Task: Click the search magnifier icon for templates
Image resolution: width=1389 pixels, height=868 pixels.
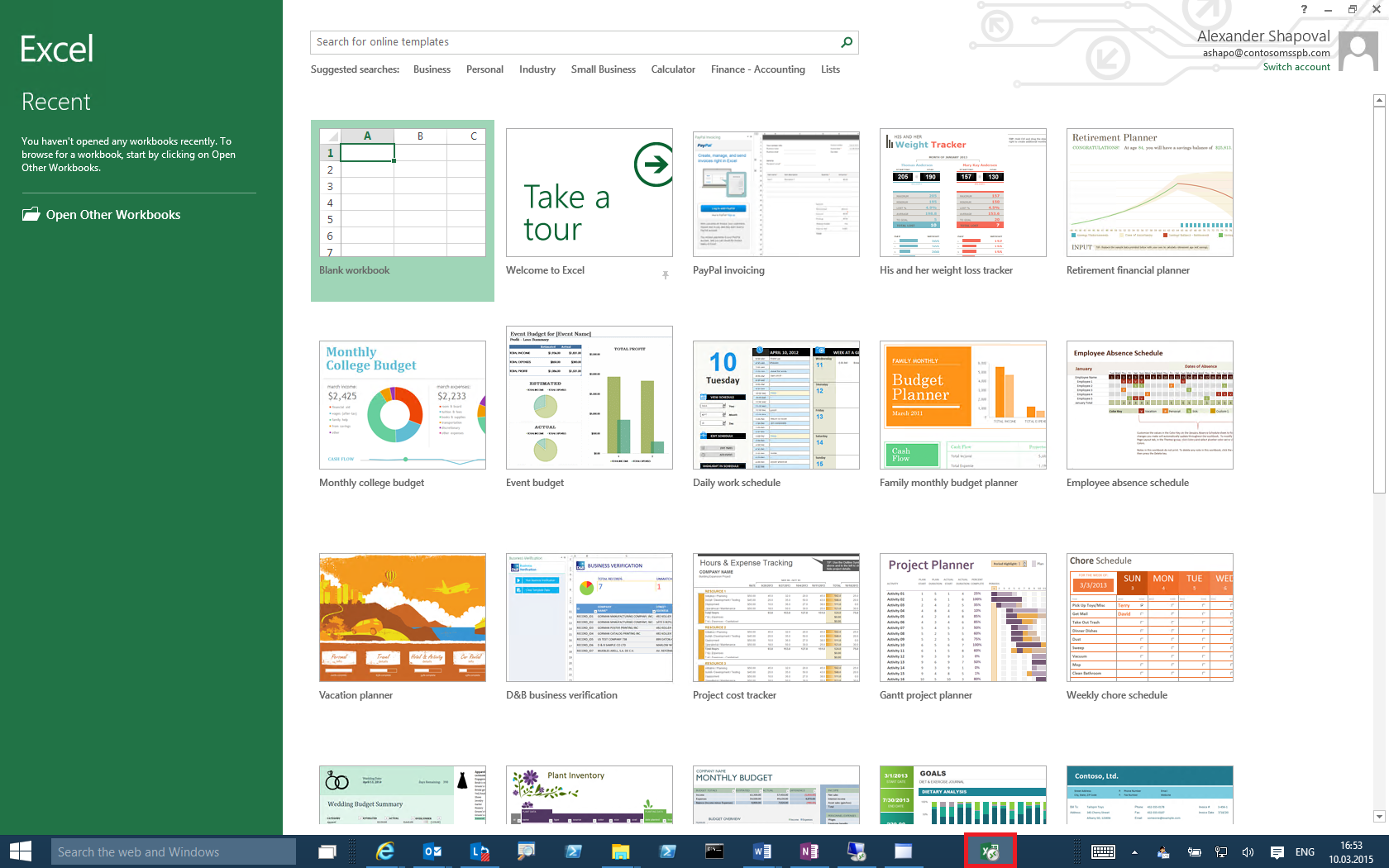Action: pyautogui.click(x=846, y=42)
